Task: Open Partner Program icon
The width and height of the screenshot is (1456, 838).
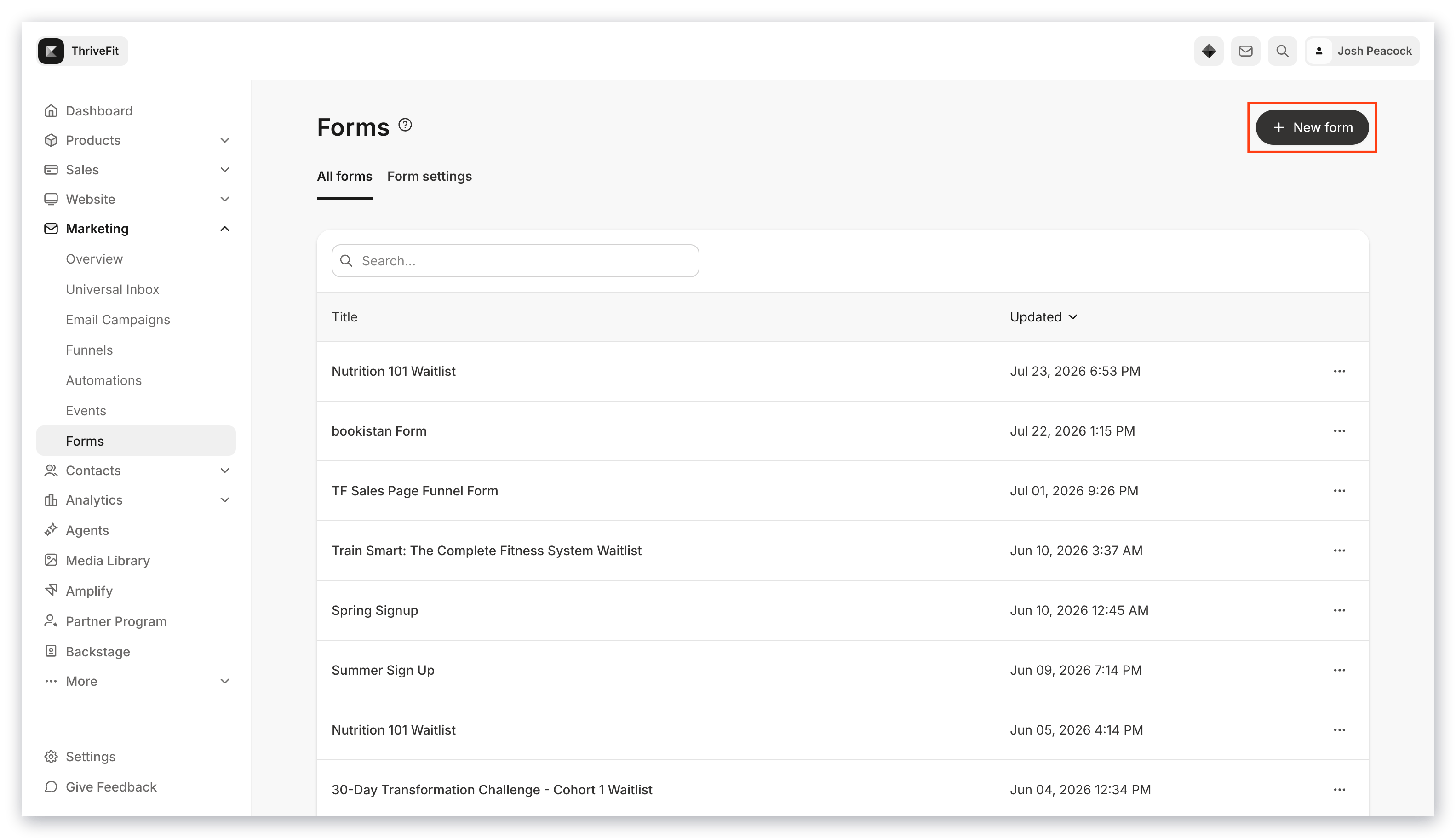Action: [51, 620]
